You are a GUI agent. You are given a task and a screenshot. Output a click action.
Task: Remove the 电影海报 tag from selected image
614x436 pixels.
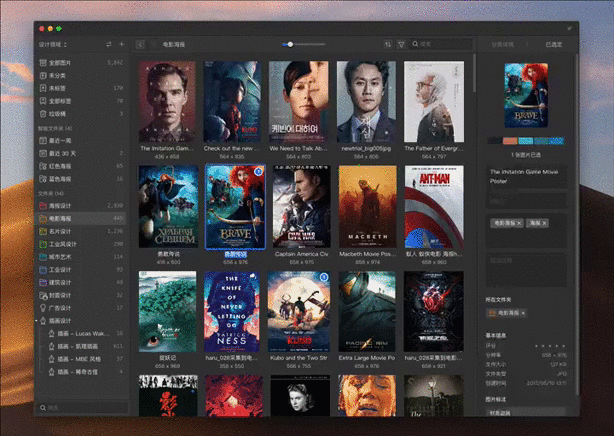519,223
